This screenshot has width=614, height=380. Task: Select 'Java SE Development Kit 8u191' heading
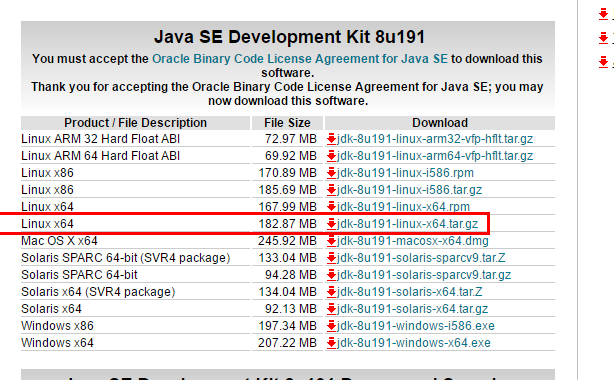[x=289, y=37]
